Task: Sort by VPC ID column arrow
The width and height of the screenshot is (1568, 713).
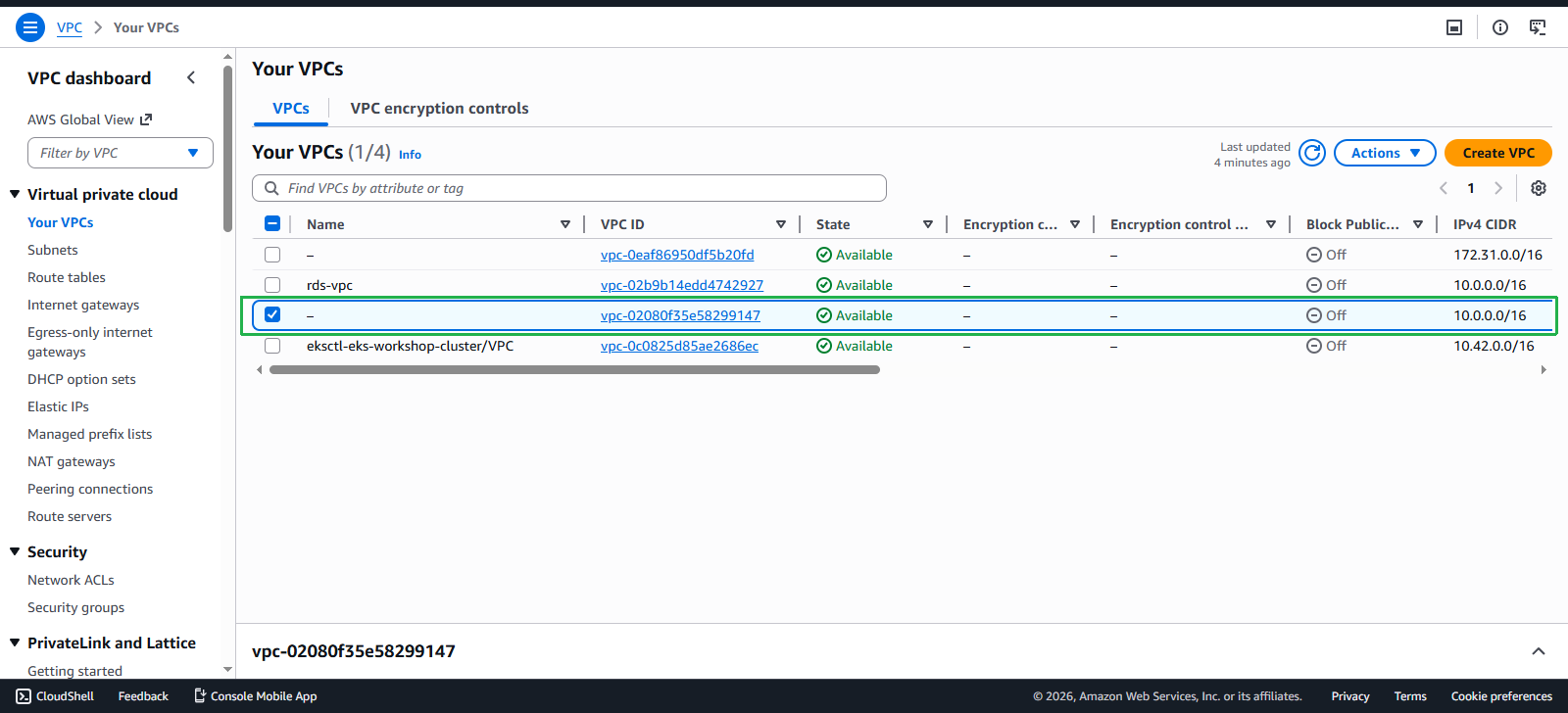Action: coord(781,224)
